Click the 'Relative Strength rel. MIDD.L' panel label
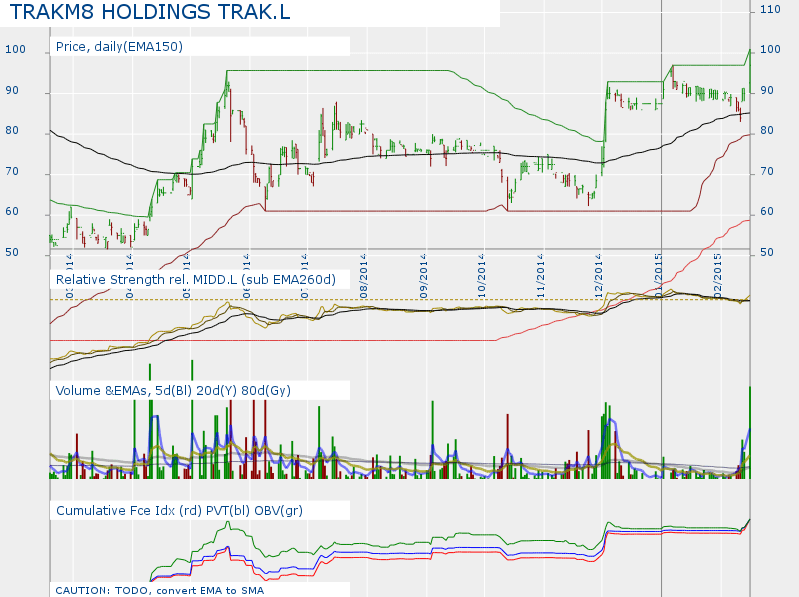 [x=196, y=280]
